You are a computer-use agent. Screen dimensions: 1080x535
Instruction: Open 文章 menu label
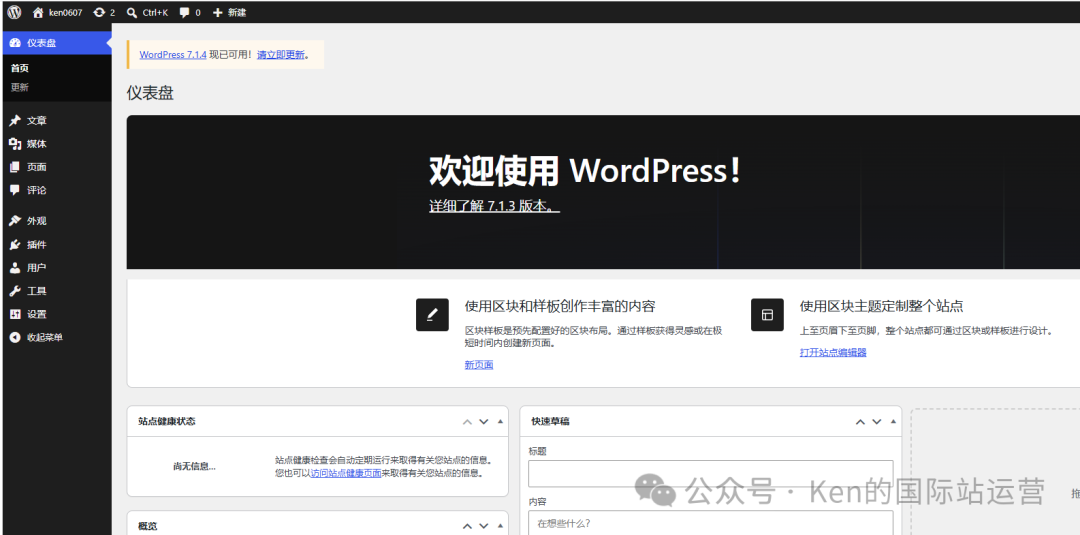(x=37, y=120)
